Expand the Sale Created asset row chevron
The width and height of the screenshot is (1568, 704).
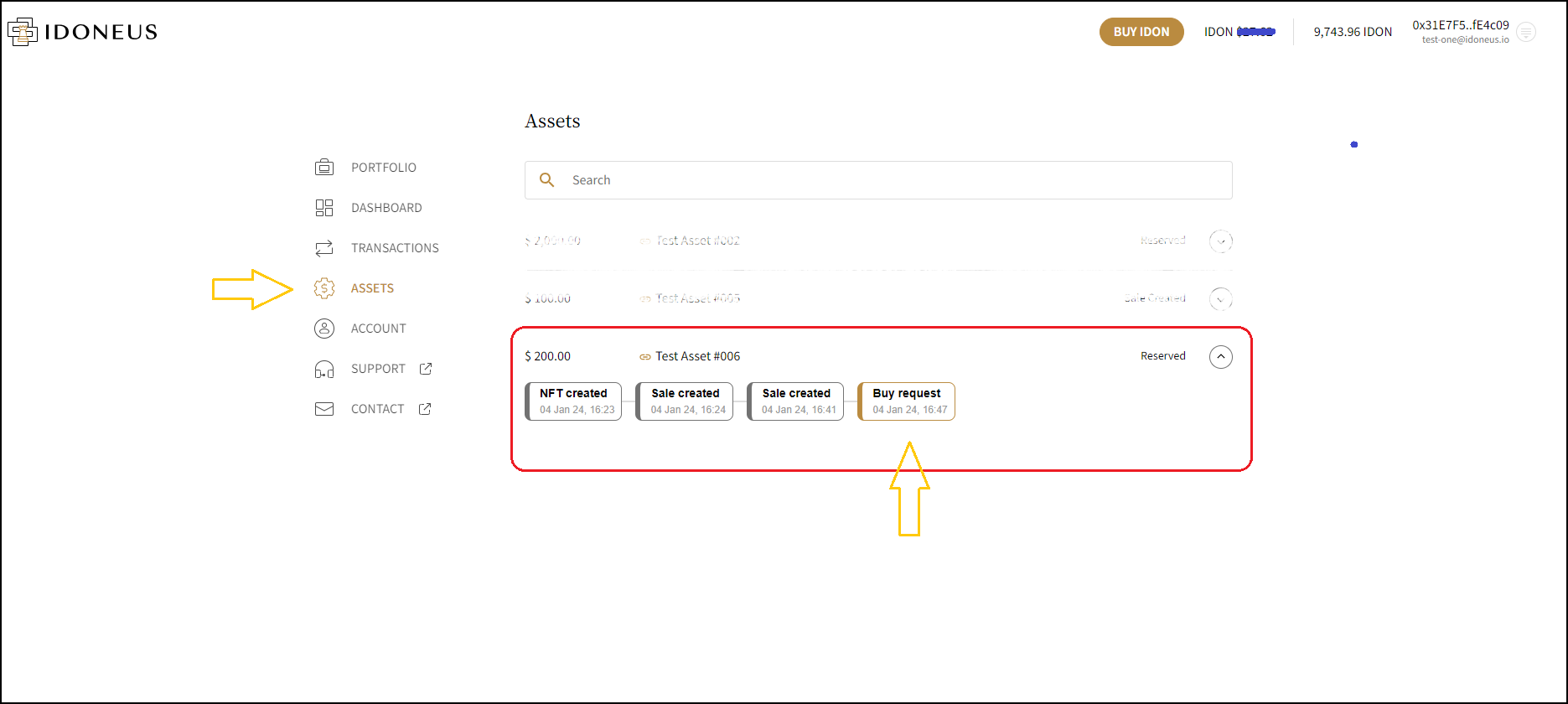click(1220, 299)
